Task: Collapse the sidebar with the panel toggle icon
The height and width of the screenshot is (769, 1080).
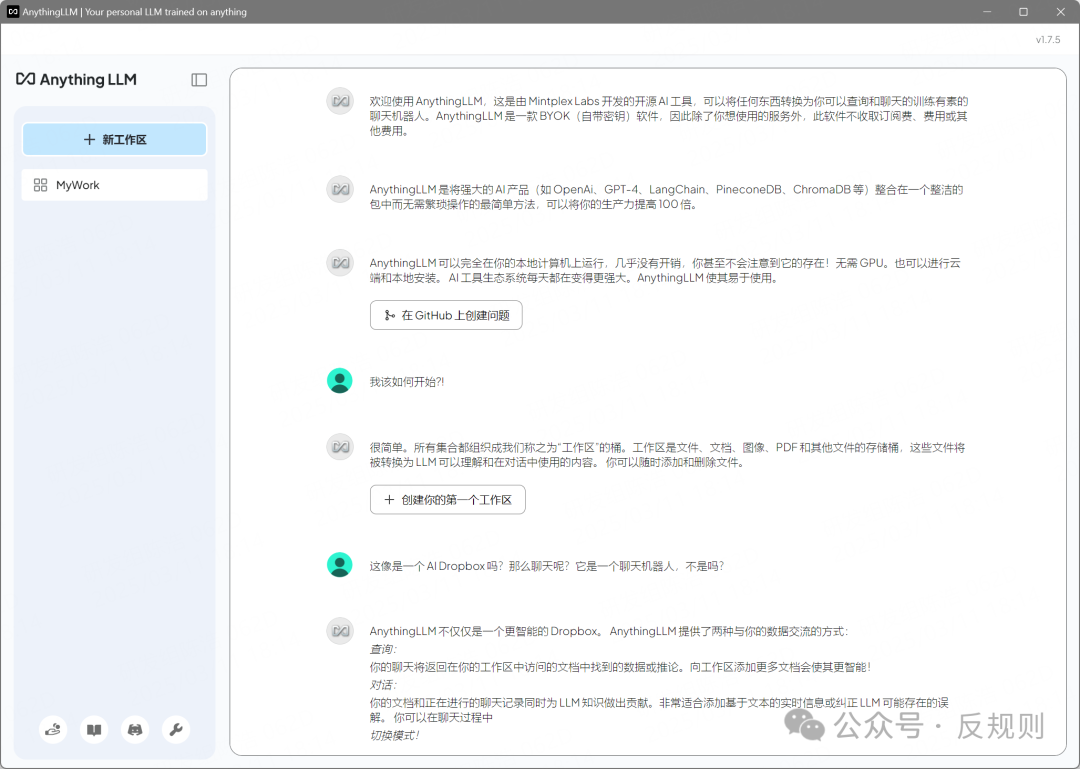Action: click(x=199, y=80)
